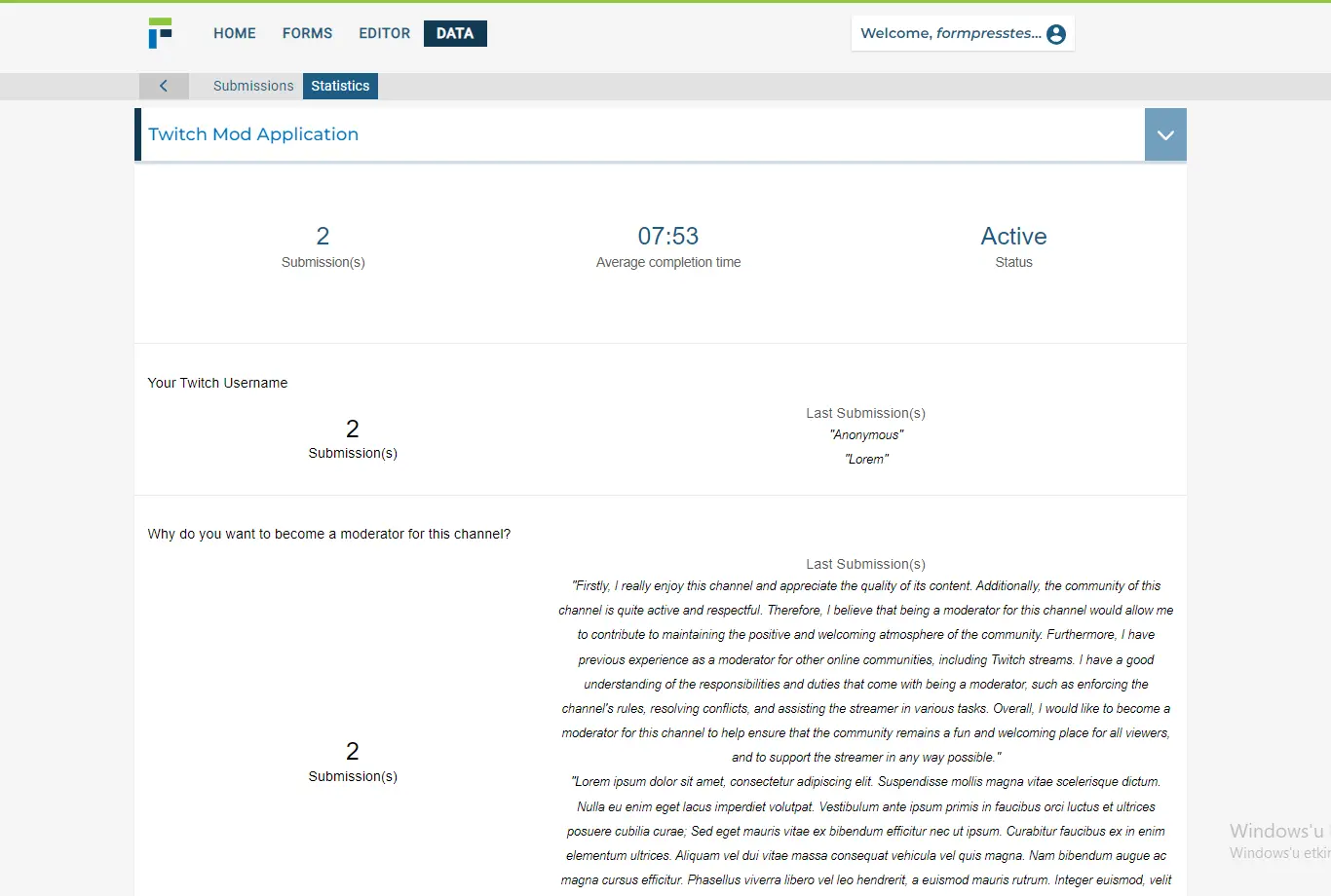Viewport: 1331px width, 896px height.
Task: Click the "Anonymous" last submission entry
Action: tap(866, 435)
